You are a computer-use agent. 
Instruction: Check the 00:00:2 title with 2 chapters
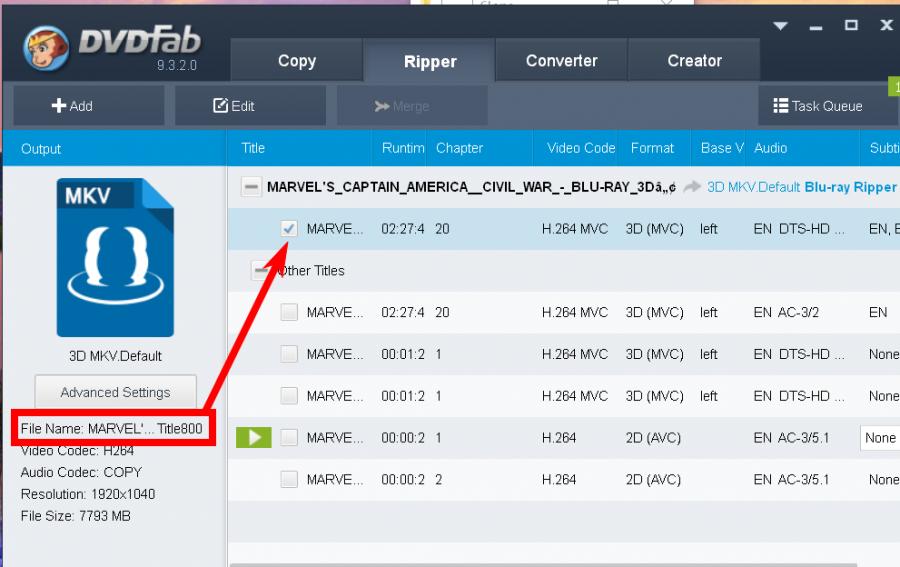coord(289,479)
